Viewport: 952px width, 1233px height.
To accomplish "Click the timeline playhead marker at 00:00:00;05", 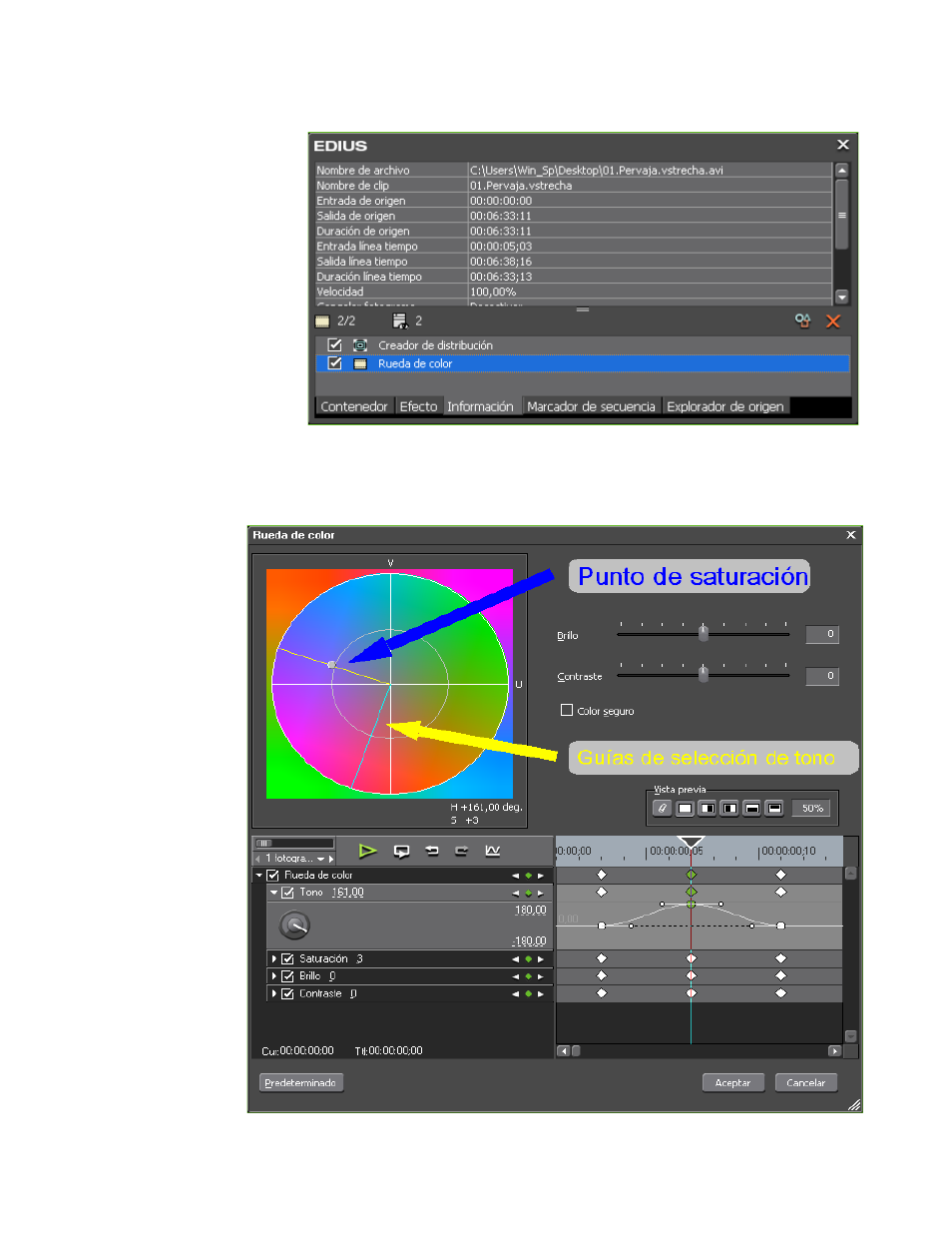I will tap(691, 843).
